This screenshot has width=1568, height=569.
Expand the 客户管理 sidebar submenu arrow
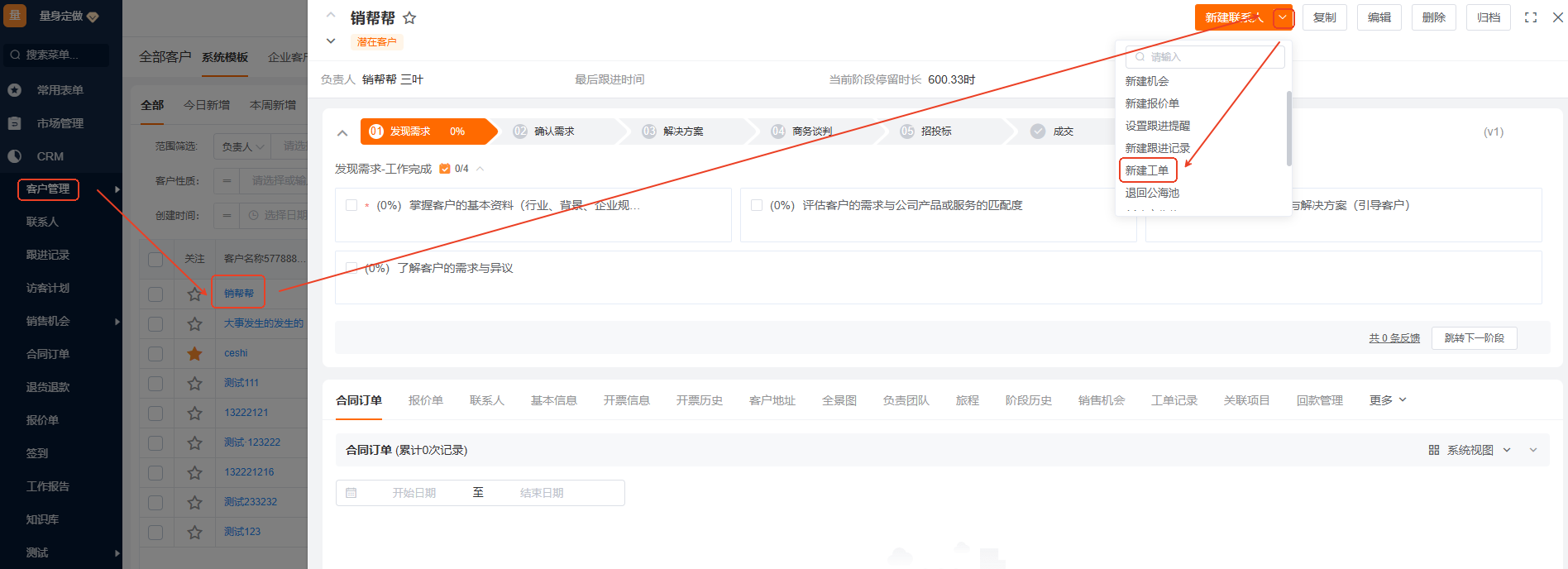pyautogui.click(x=117, y=189)
